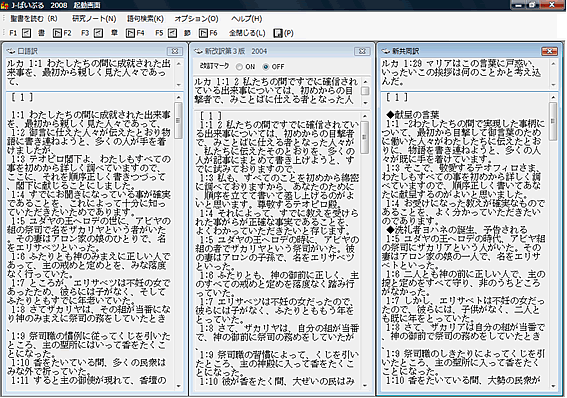
Task: Click the [ 1 ] chapter marker in 新共同訳
Action: [397, 97]
